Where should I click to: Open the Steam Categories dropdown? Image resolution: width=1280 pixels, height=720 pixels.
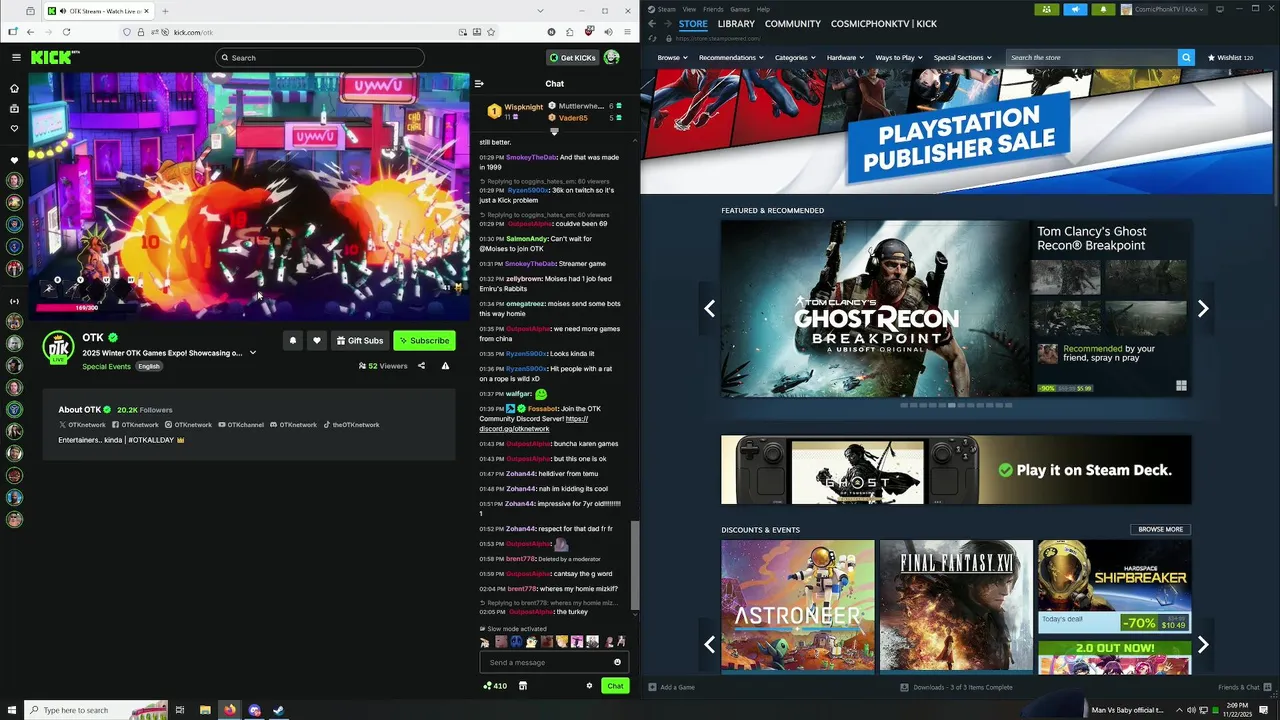pyautogui.click(x=795, y=57)
